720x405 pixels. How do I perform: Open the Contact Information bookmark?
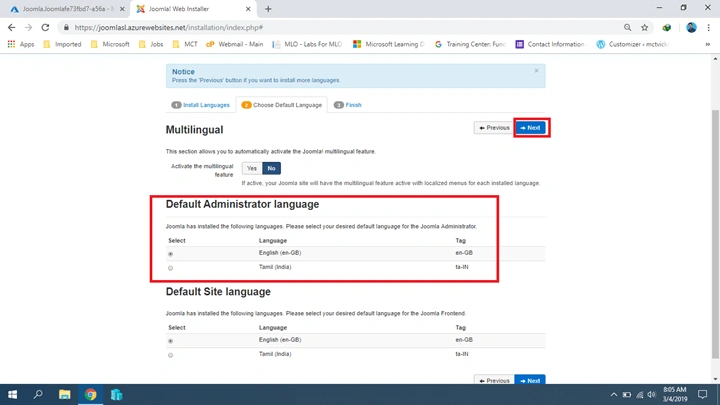click(x=550, y=44)
